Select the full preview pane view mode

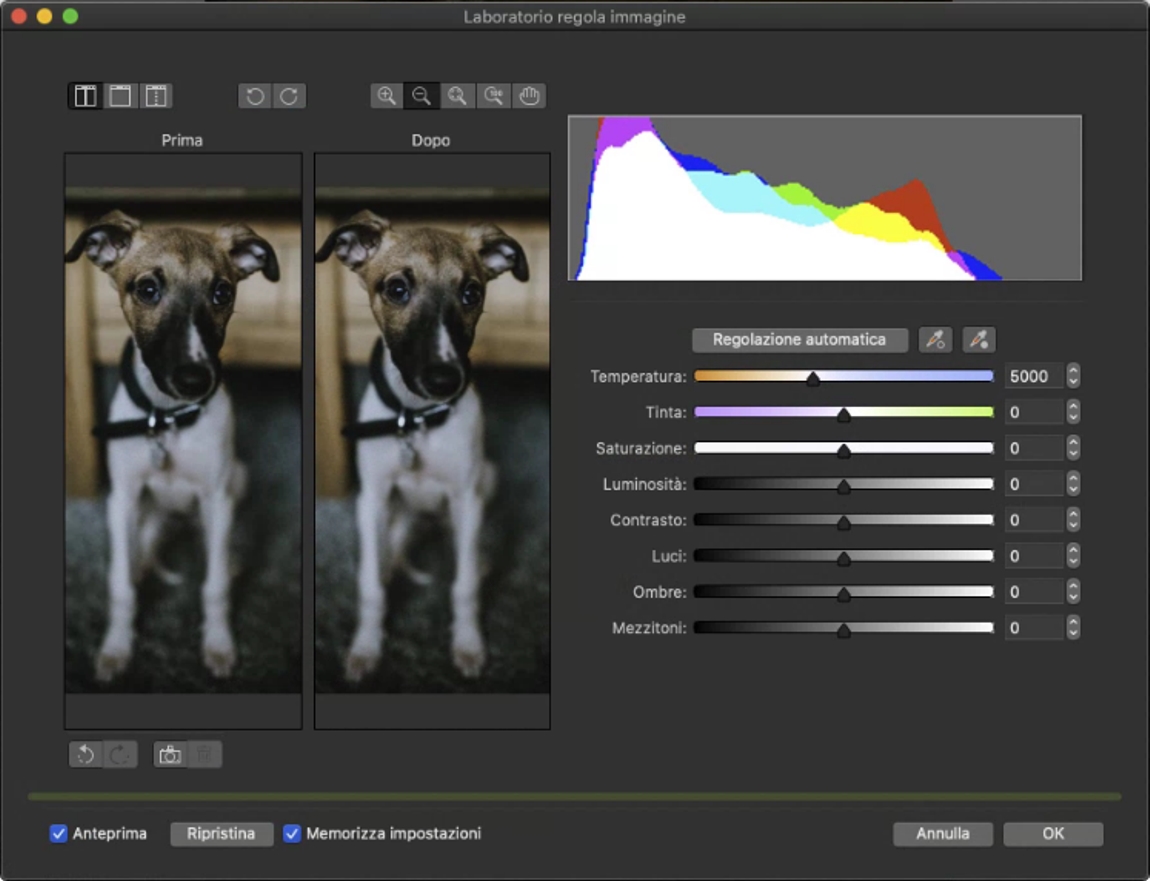120,96
